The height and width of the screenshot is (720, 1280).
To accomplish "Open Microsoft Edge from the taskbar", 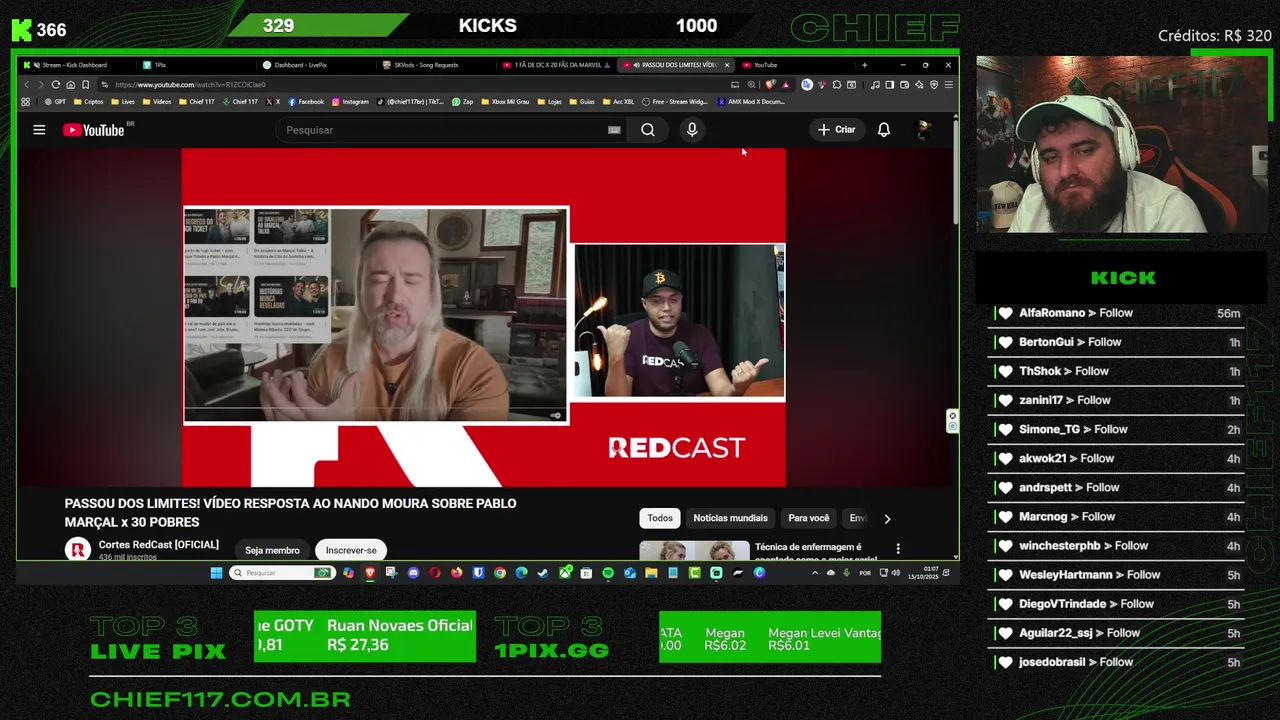I will pyautogui.click(x=522, y=573).
